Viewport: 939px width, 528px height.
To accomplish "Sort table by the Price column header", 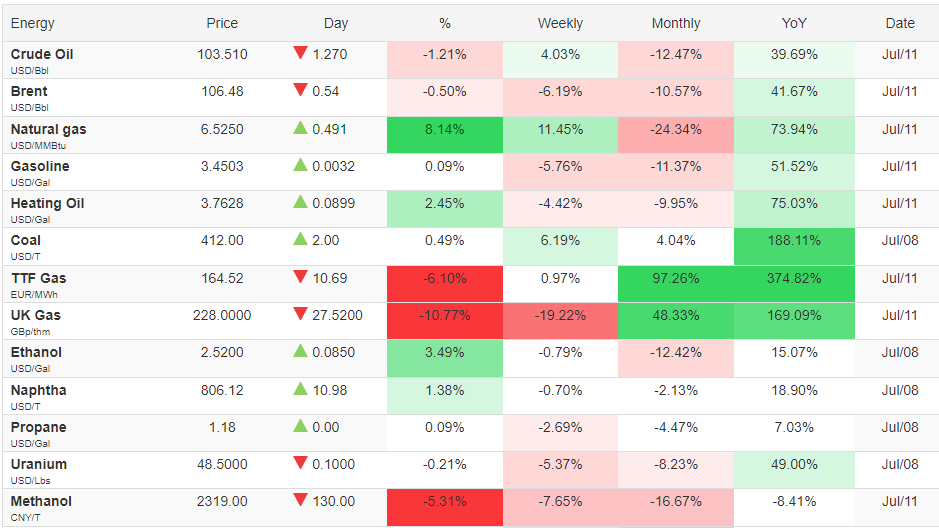I will [222, 23].
